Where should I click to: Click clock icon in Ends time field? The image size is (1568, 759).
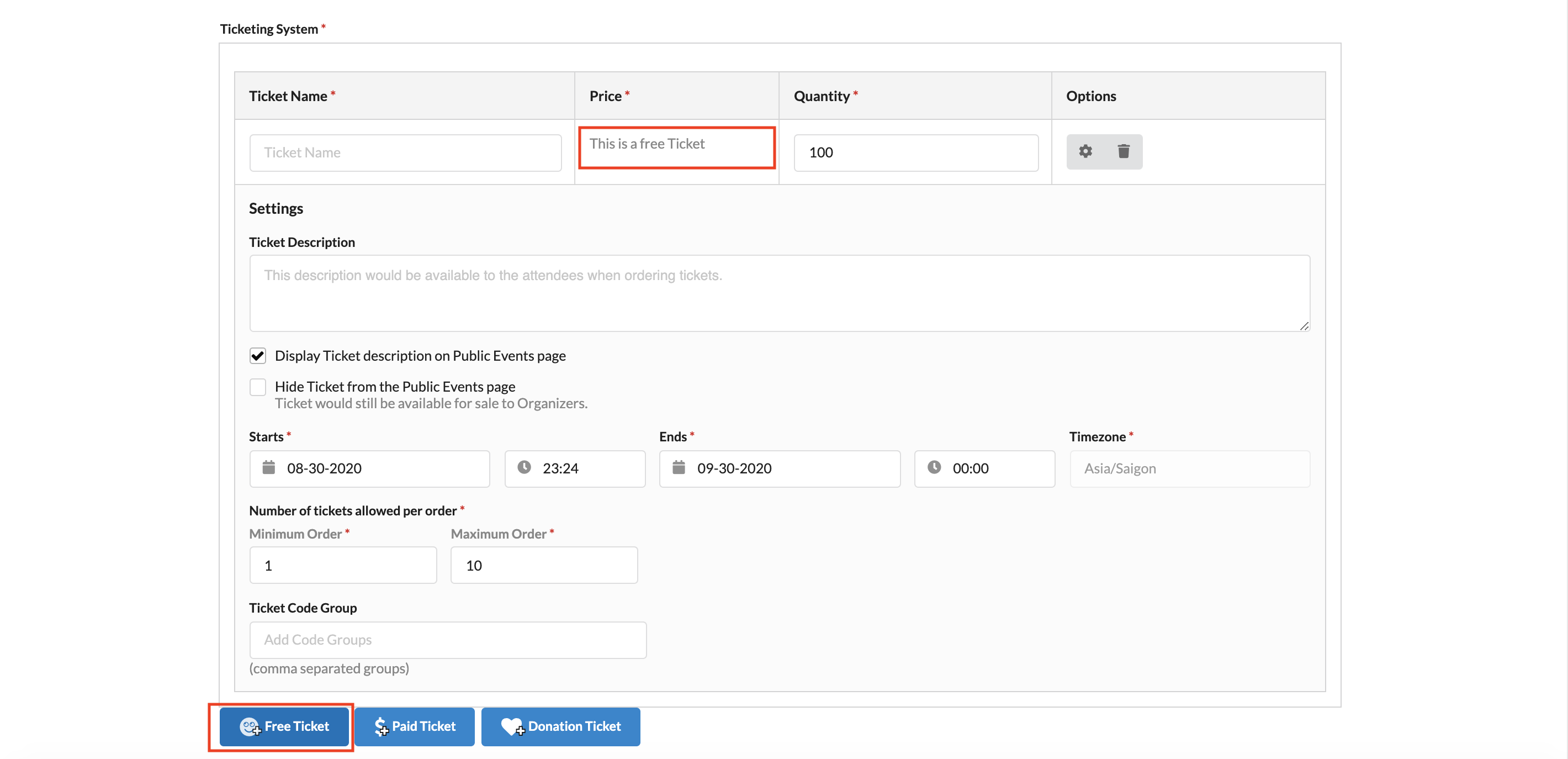pyautogui.click(x=934, y=467)
